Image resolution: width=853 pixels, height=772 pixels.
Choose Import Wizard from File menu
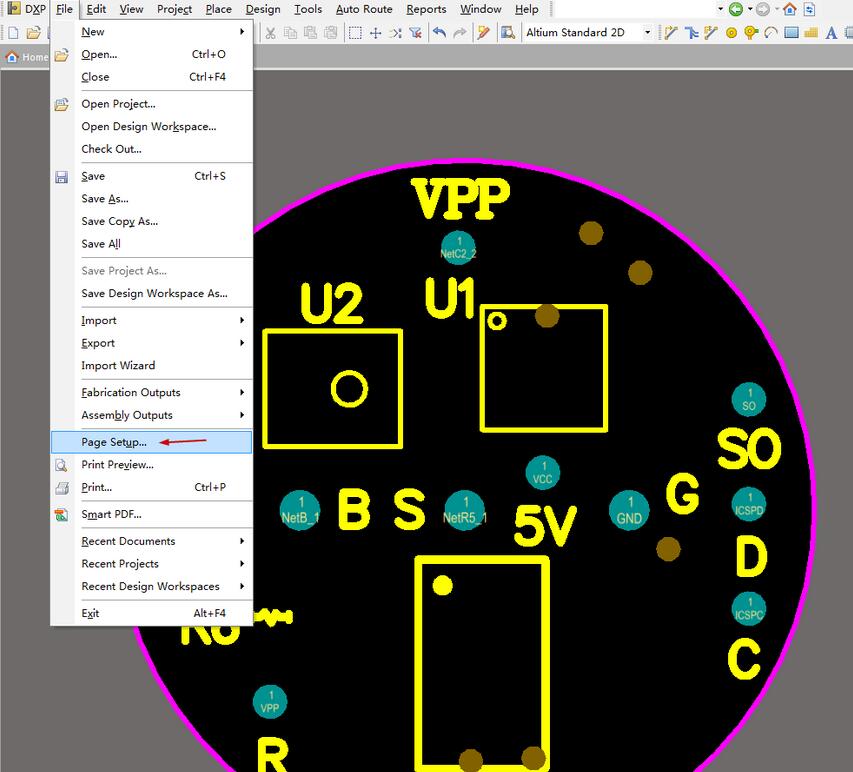[x=151, y=366]
